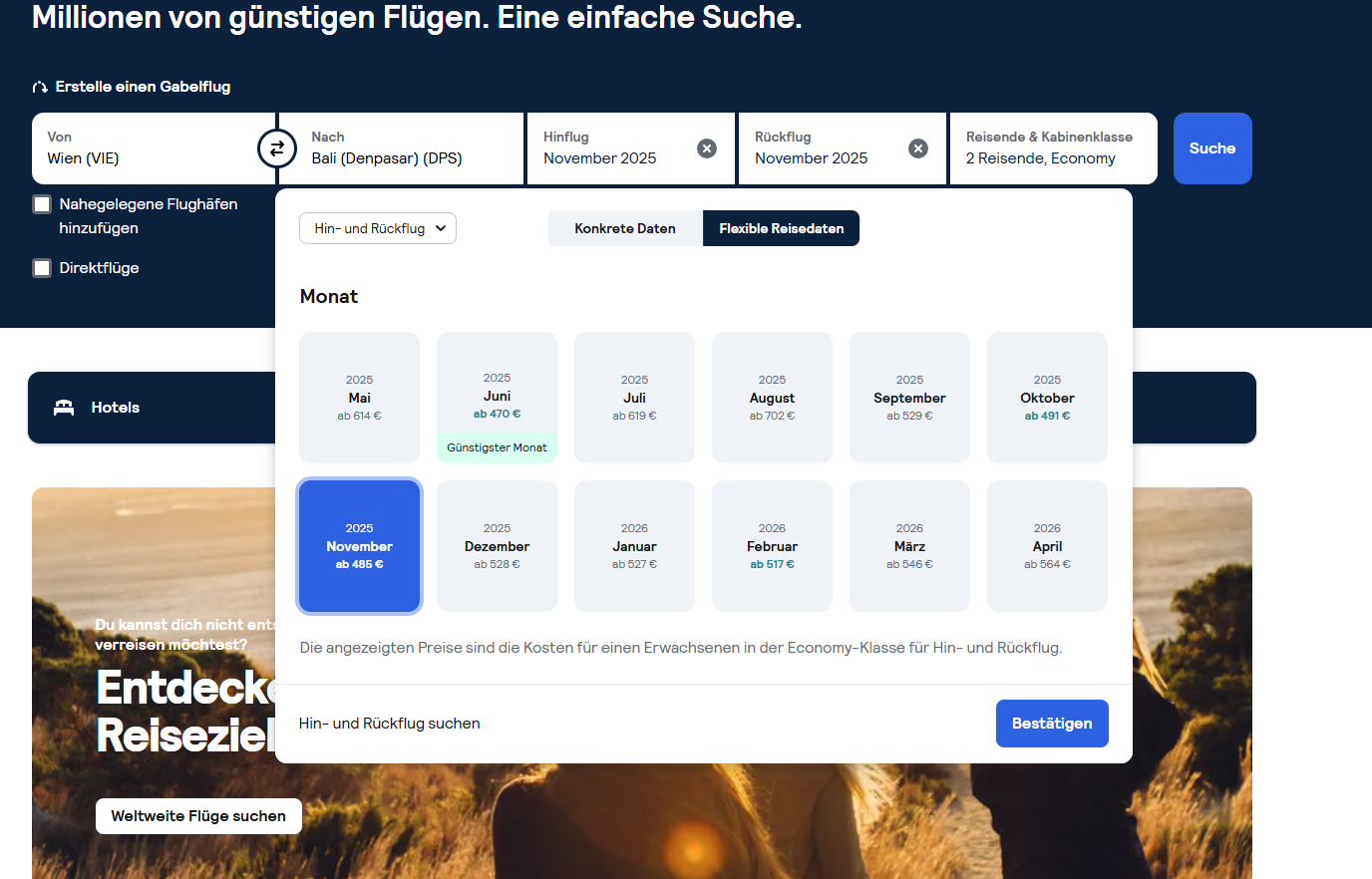Click Weltweite Flüge suchen button
The image size is (1372, 879).
198,816
